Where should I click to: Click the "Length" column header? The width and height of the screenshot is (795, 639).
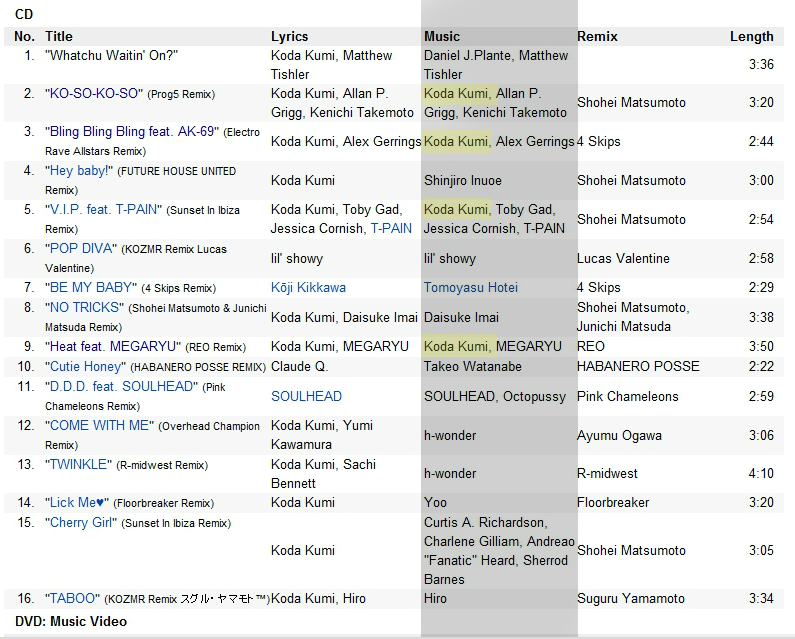click(x=751, y=36)
